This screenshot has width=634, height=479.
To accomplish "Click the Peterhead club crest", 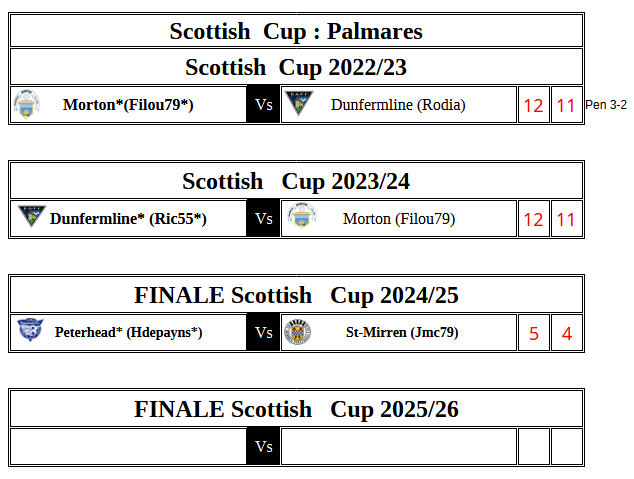I will (x=30, y=332).
